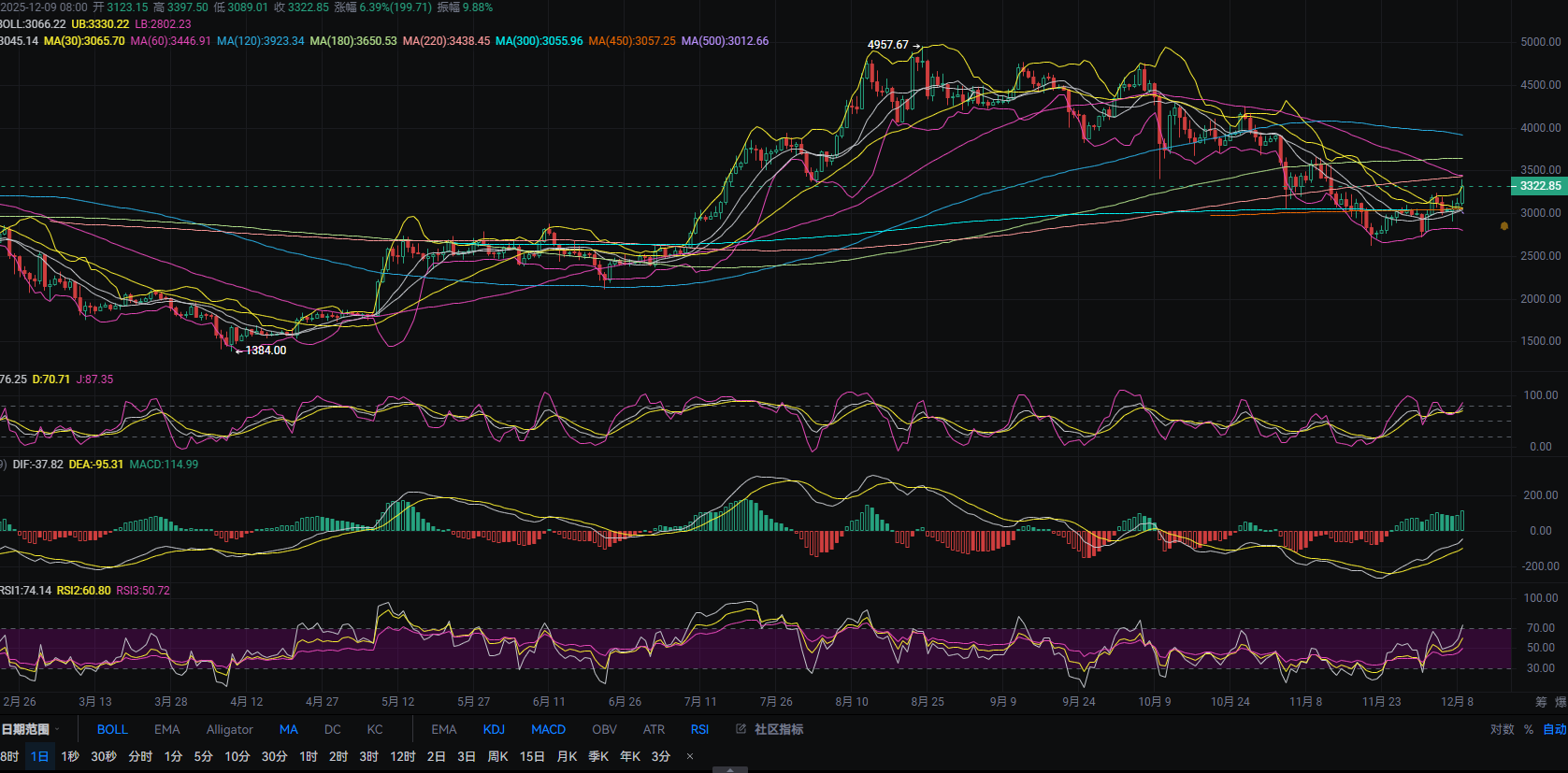This screenshot has width=1568, height=773.
Task: Toggle the MACD indicator on the chart
Action: pyautogui.click(x=548, y=729)
